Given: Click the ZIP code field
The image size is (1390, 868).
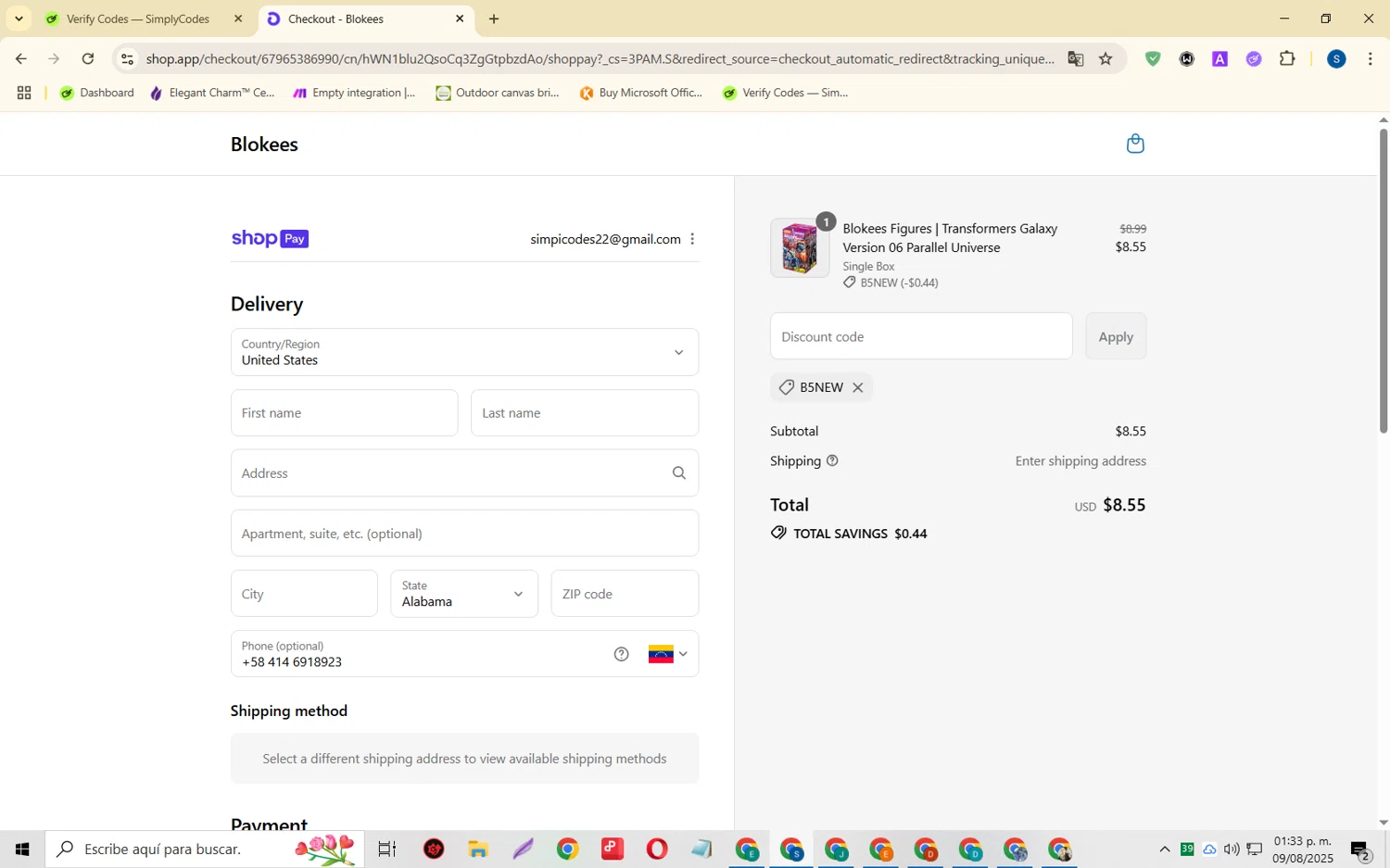Looking at the screenshot, I should pyautogui.click(x=625, y=594).
